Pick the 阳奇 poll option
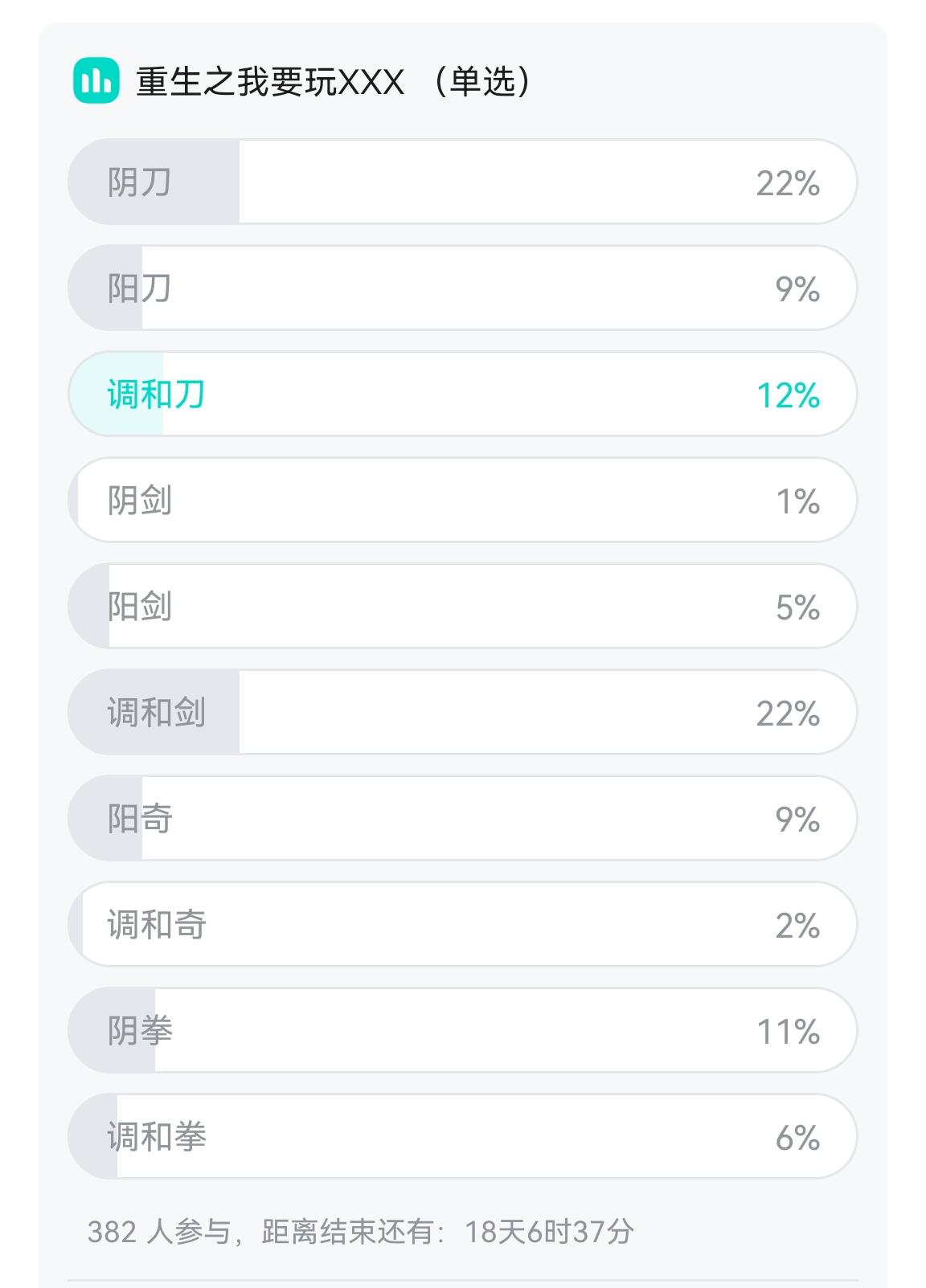 461,819
